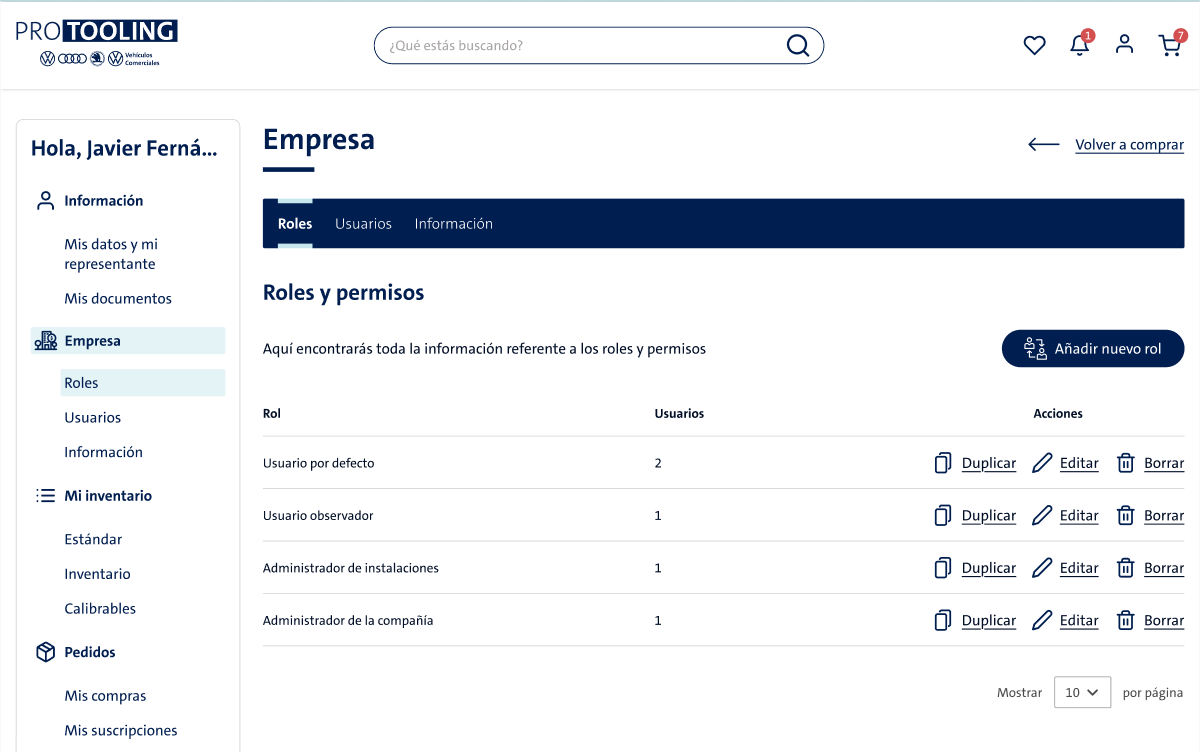Click the building icon beside Empresa

(x=45, y=341)
